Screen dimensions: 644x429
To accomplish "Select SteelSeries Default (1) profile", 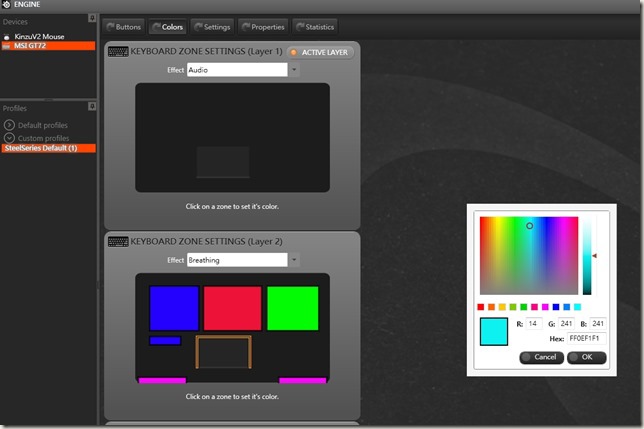I will 48,148.
